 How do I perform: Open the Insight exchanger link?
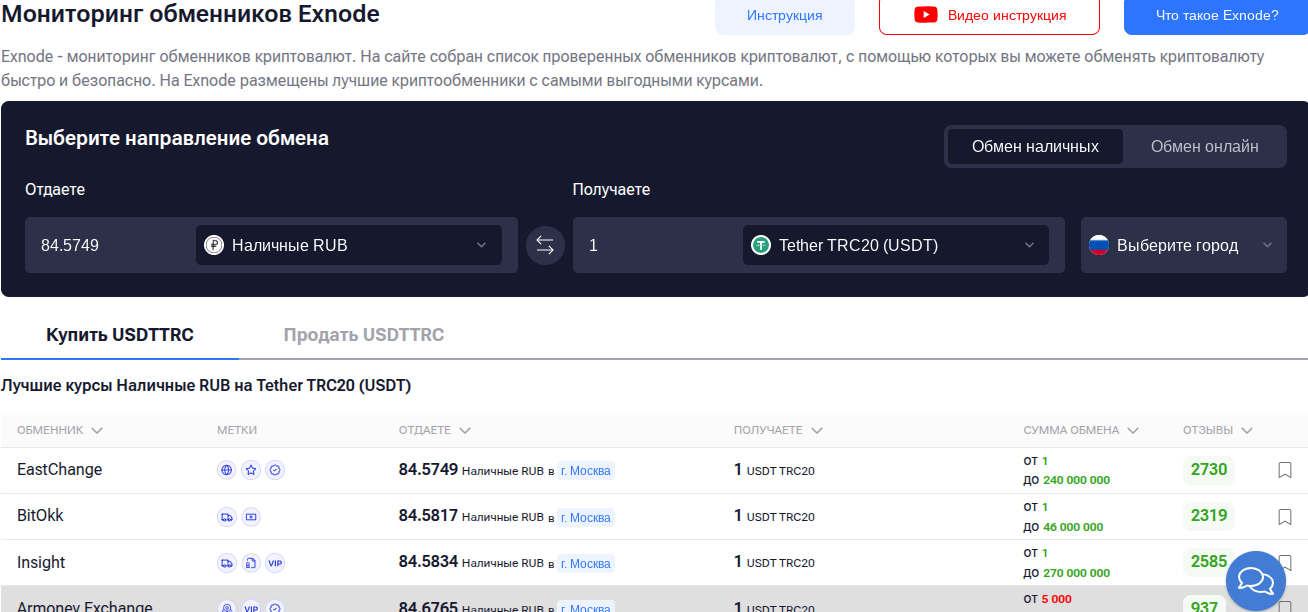click(x=41, y=563)
